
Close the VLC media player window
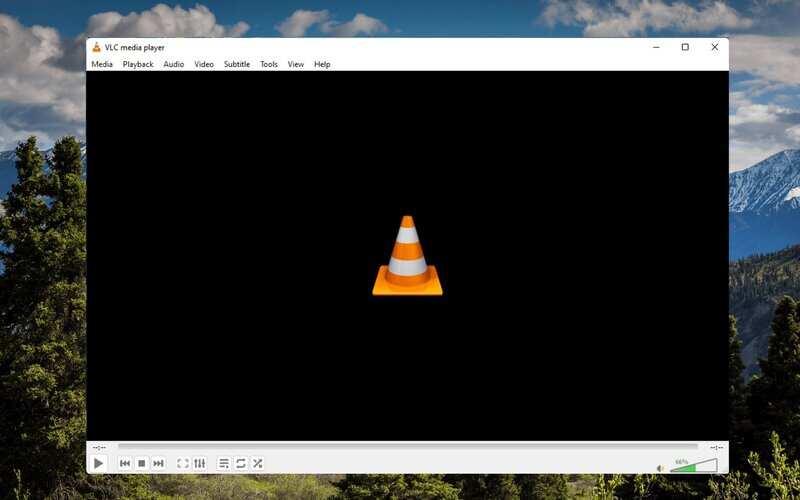715,47
